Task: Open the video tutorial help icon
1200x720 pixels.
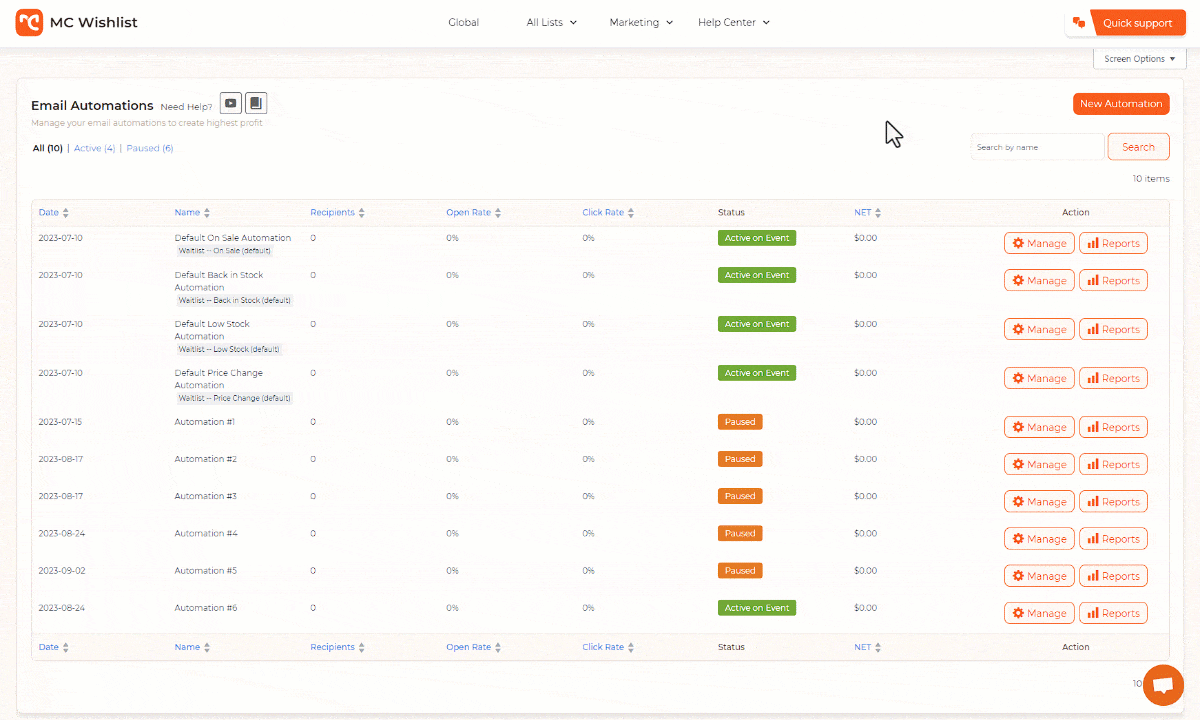Action: tap(231, 103)
